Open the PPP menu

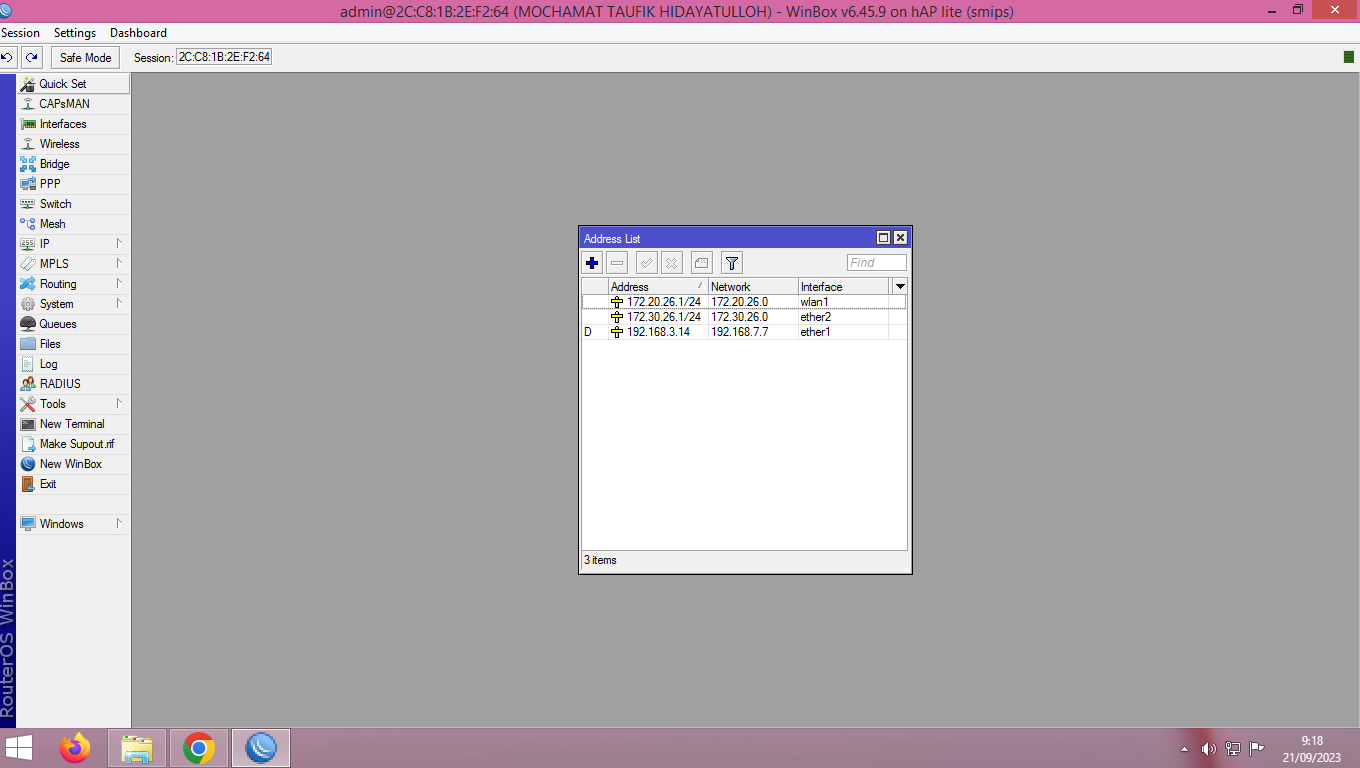click(73, 184)
